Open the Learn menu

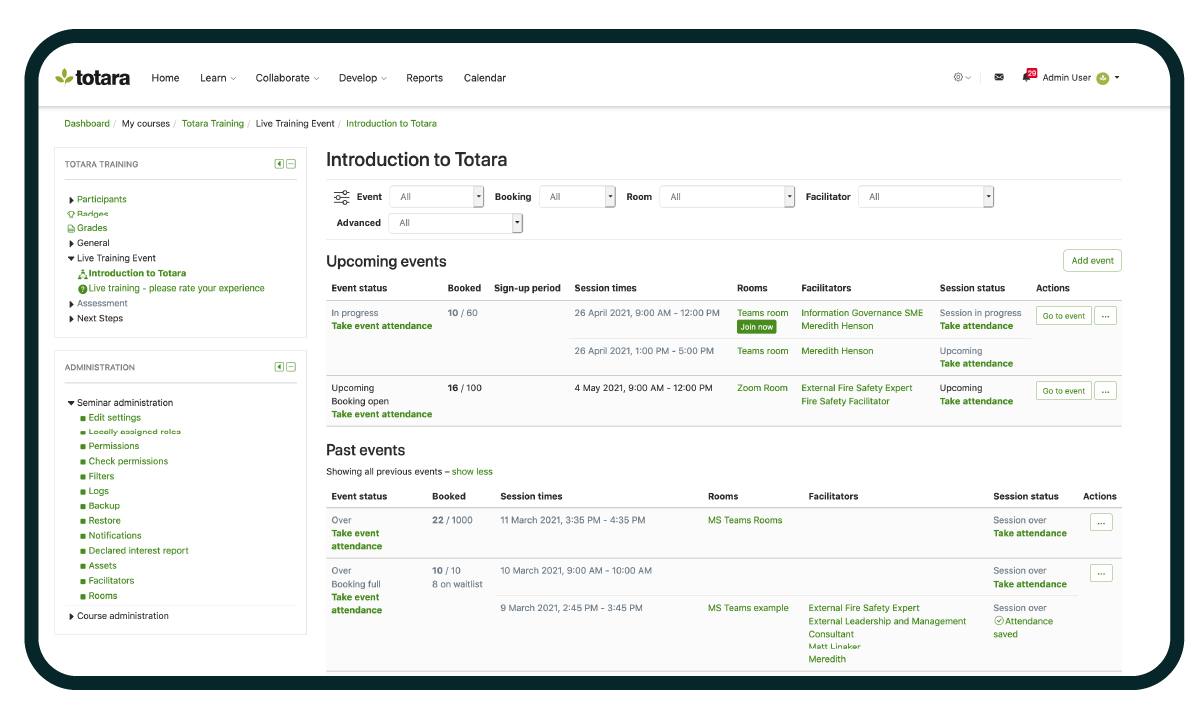217,78
